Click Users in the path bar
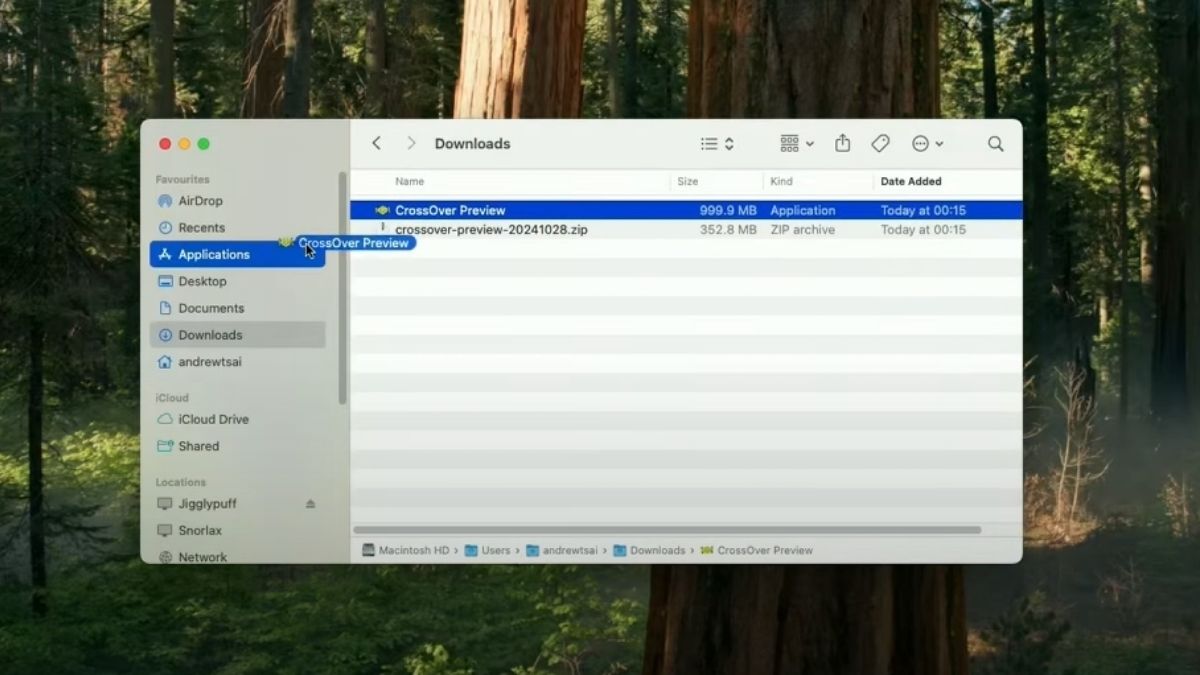The width and height of the screenshot is (1200, 675). 488,551
